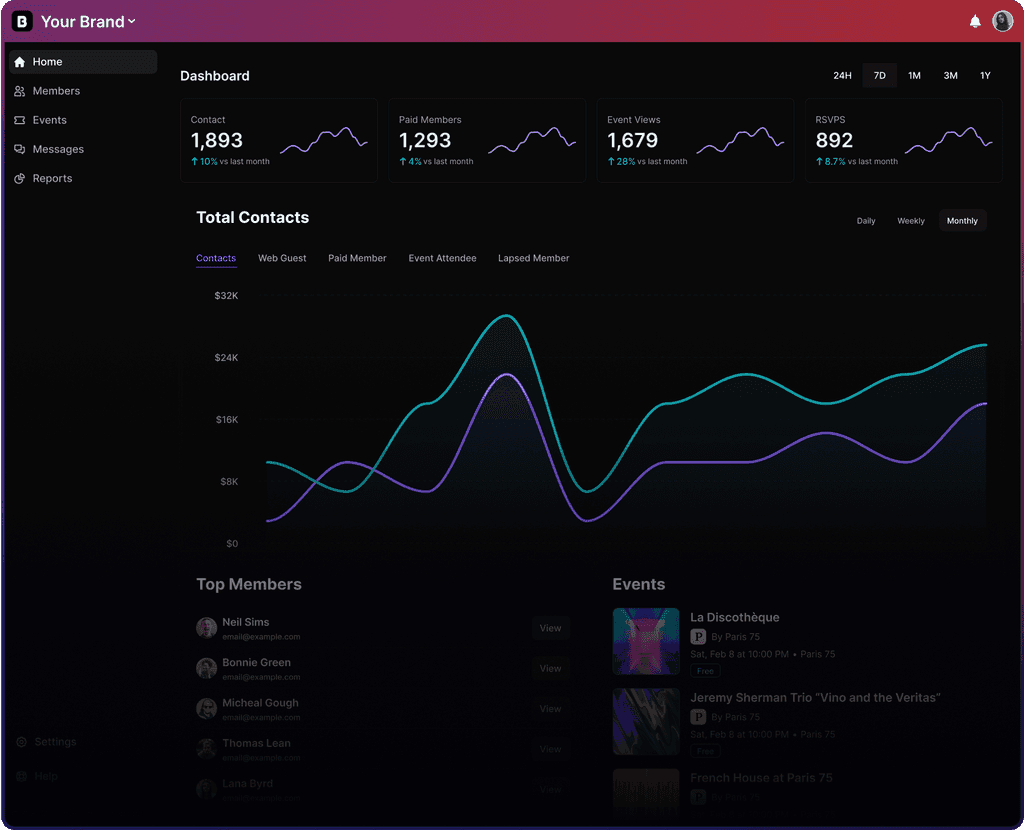The image size is (1024, 830).
Task: Switch chart to Daily view
Action: (x=866, y=221)
